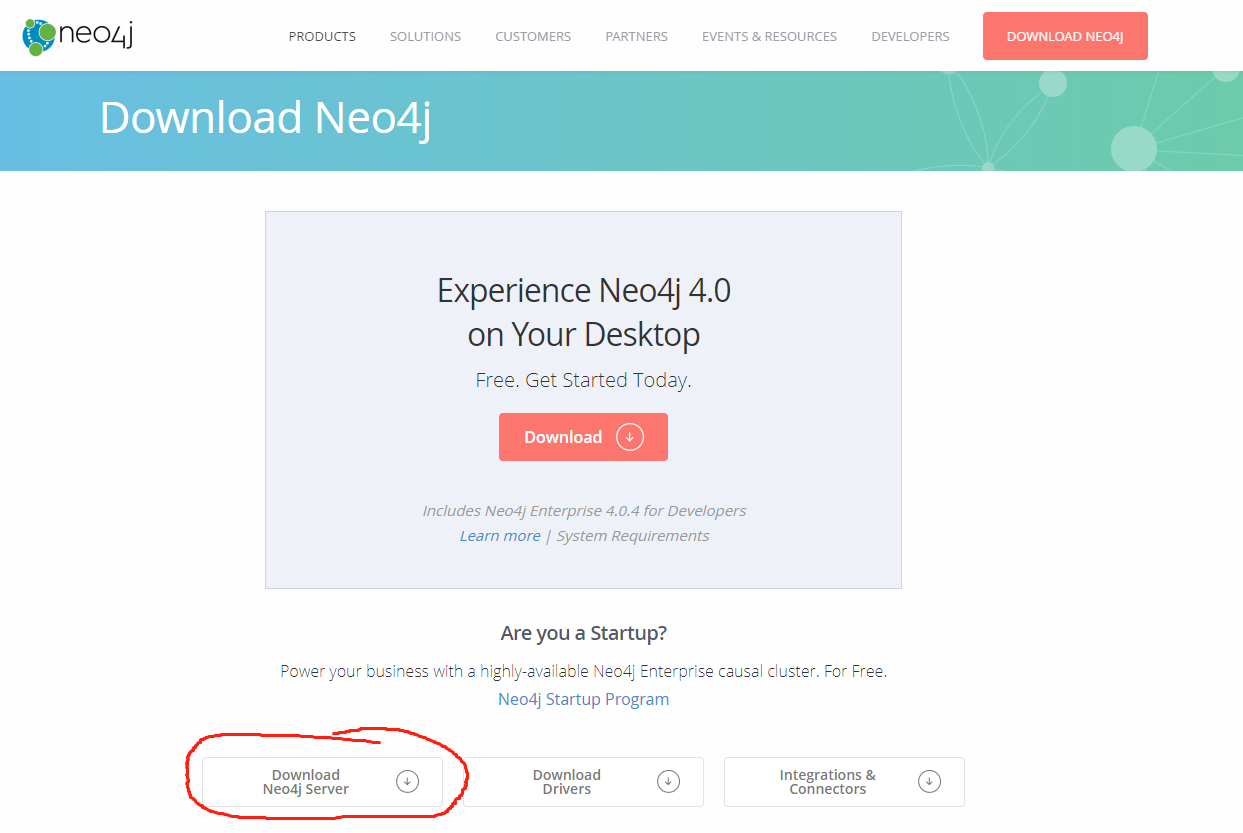Click the arrow icon next to Download Neo4j Server
This screenshot has height=833, width=1243.
[x=408, y=781]
